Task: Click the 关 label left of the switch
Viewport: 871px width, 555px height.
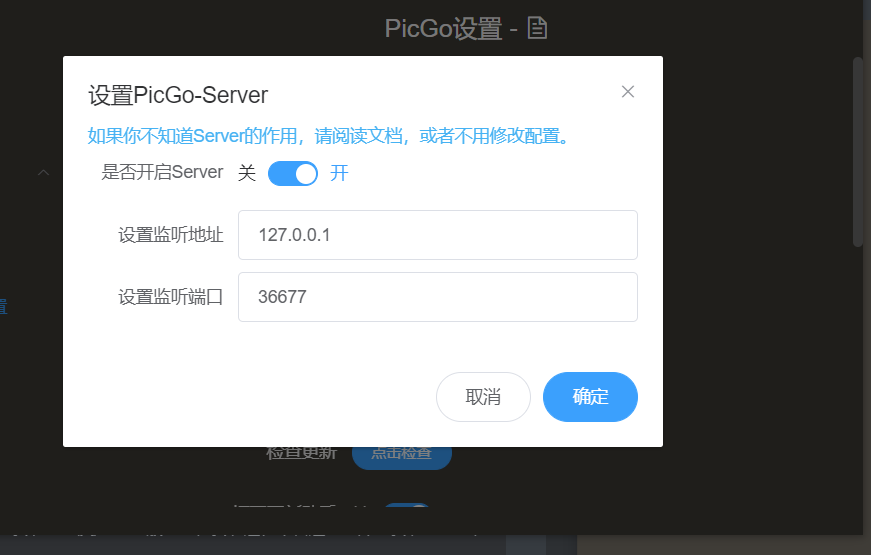Action: tap(247, 173)
